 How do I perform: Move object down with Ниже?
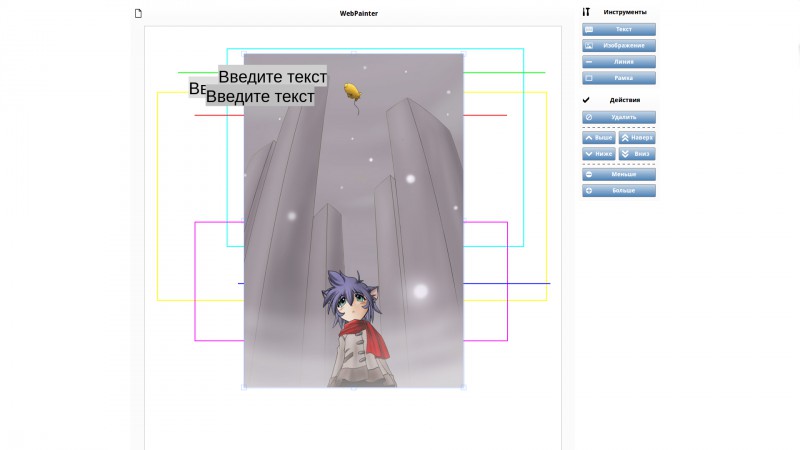click(598, 154)
